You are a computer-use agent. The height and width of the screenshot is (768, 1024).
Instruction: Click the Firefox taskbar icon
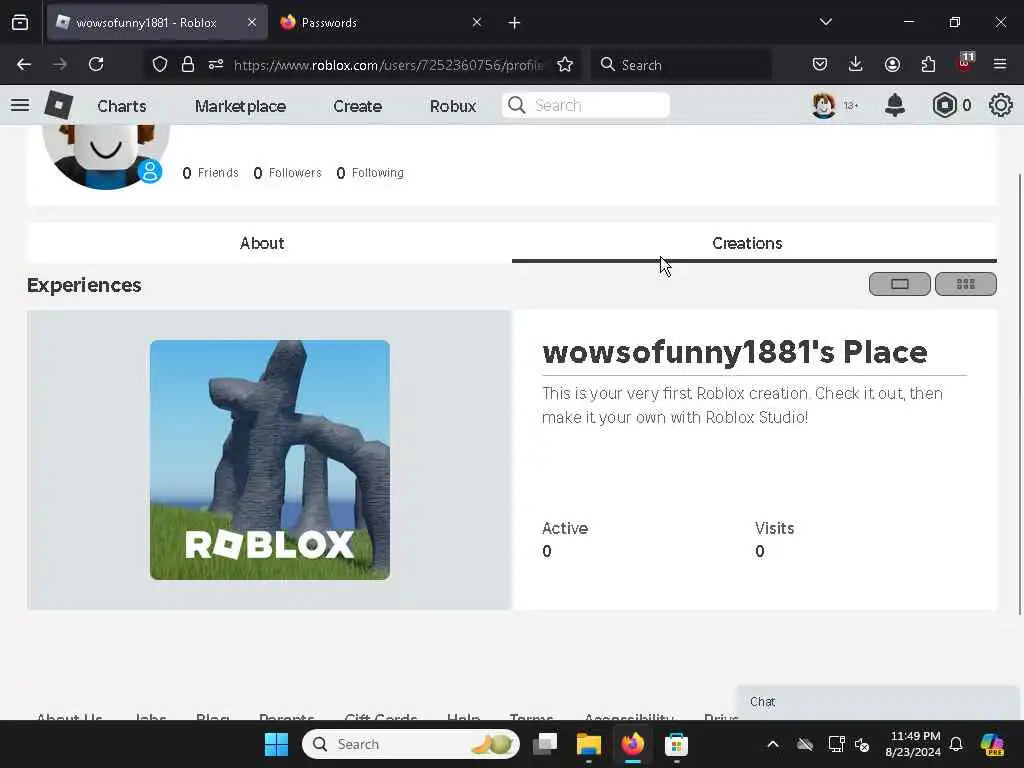click(x=632, y=744)
